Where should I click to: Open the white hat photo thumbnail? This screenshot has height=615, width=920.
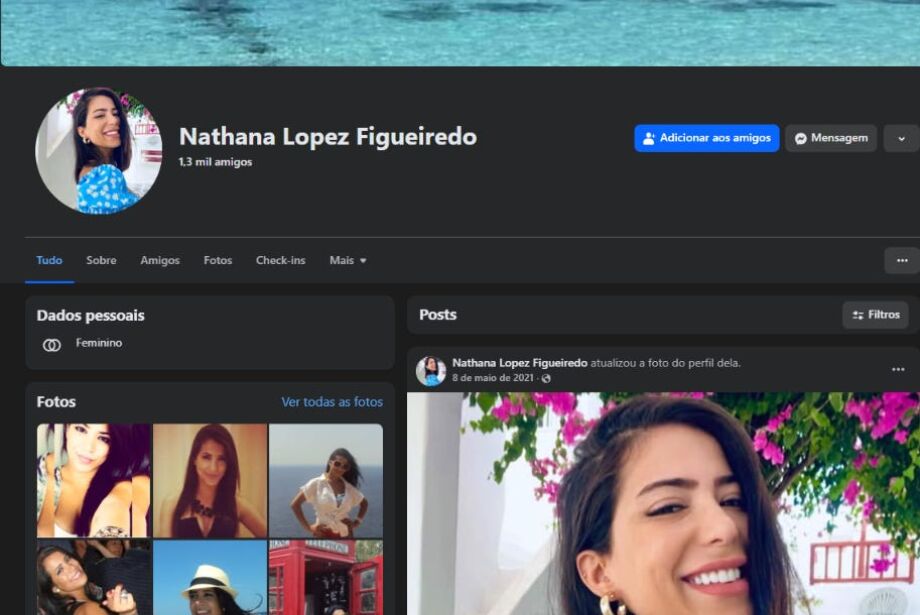pyautogui.click(x=209, y=577)
